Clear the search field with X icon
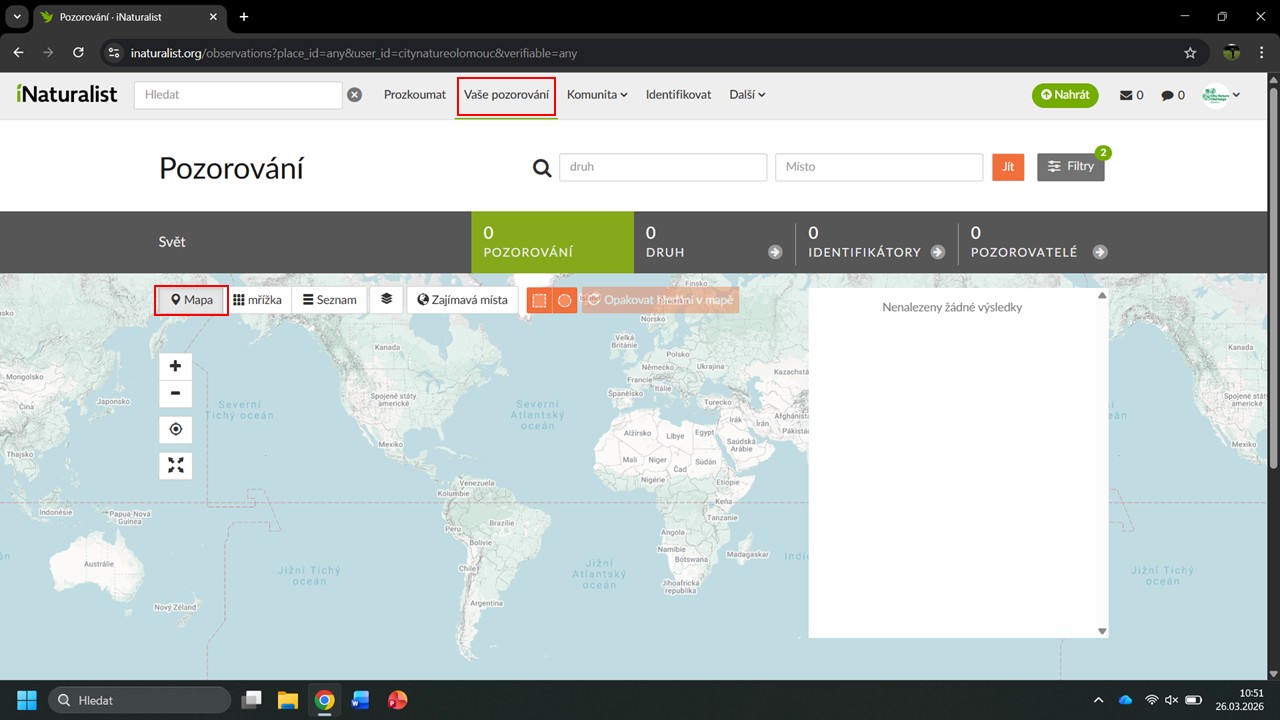The height and width of the screenshot is (720, 1280). [x=354, y=95]
